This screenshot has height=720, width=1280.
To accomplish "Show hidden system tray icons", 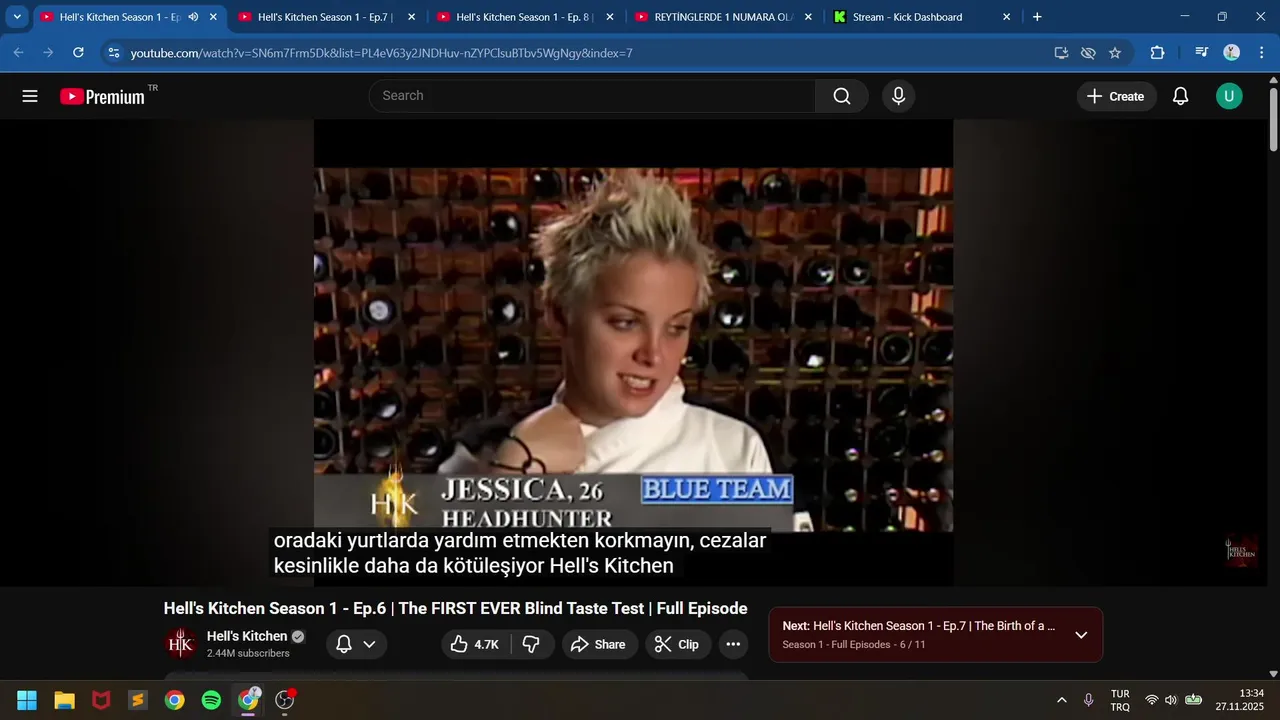I will point(1061,700).
